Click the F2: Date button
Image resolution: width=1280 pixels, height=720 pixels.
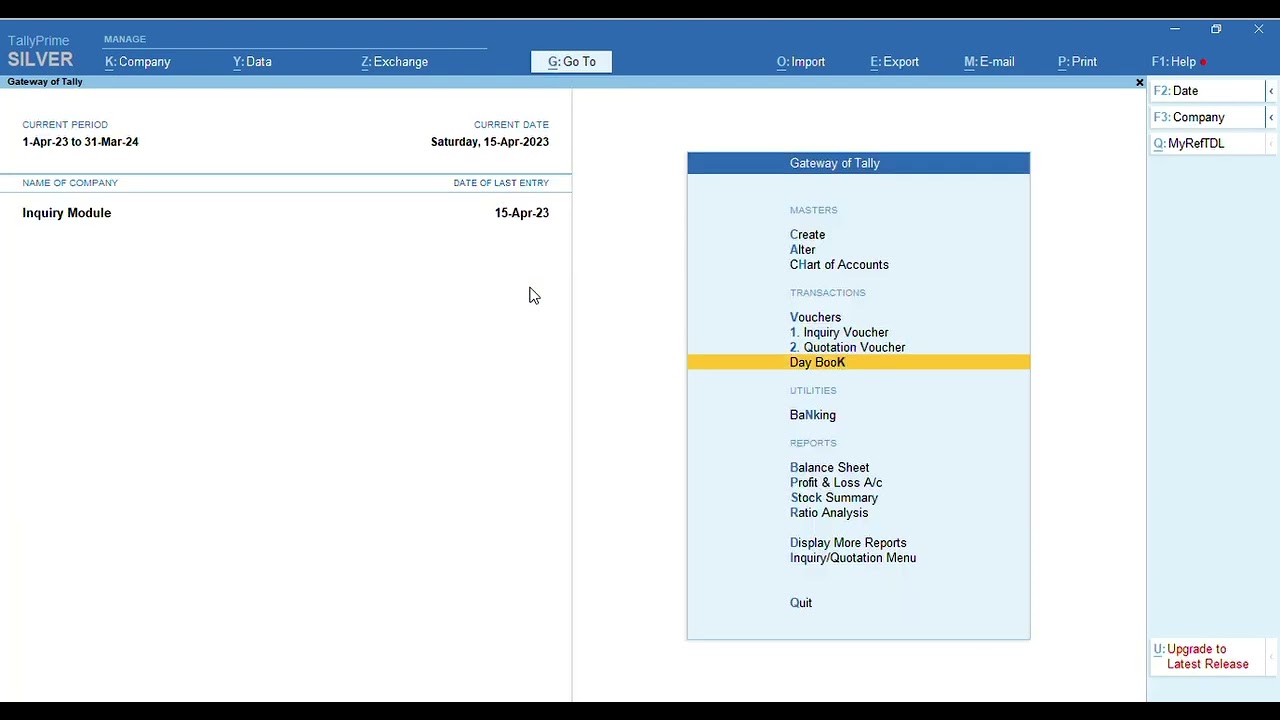click(1207, 91)
